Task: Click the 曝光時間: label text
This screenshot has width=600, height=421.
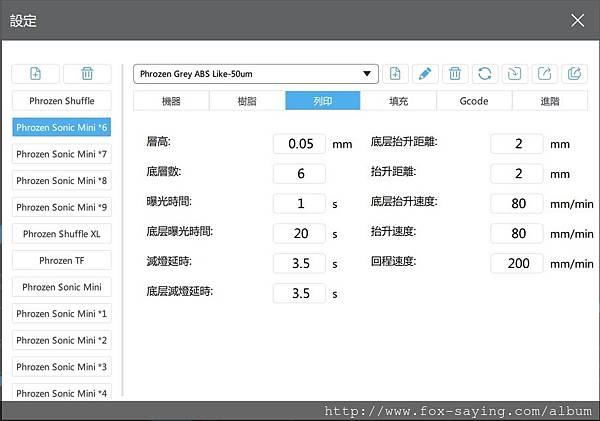Action: tap(169, 201)
